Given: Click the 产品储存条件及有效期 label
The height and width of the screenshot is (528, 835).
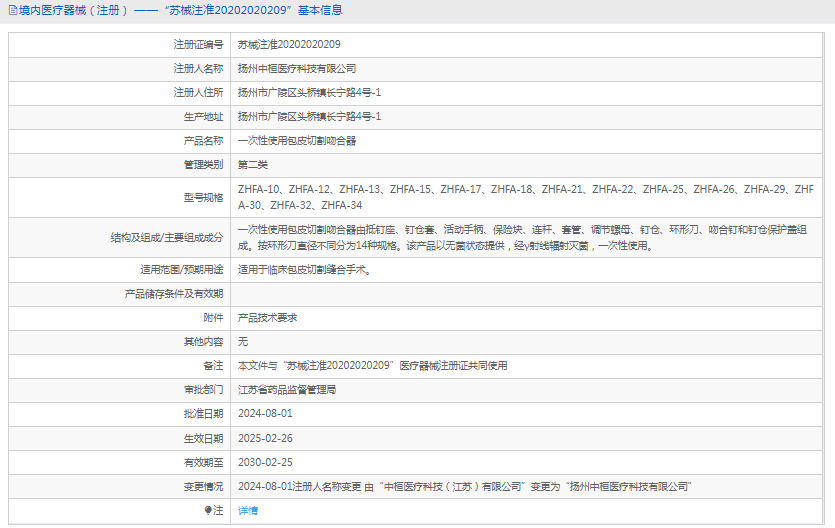Looking at the screenshot, I should pyautogui.click(x=174, y=294).
